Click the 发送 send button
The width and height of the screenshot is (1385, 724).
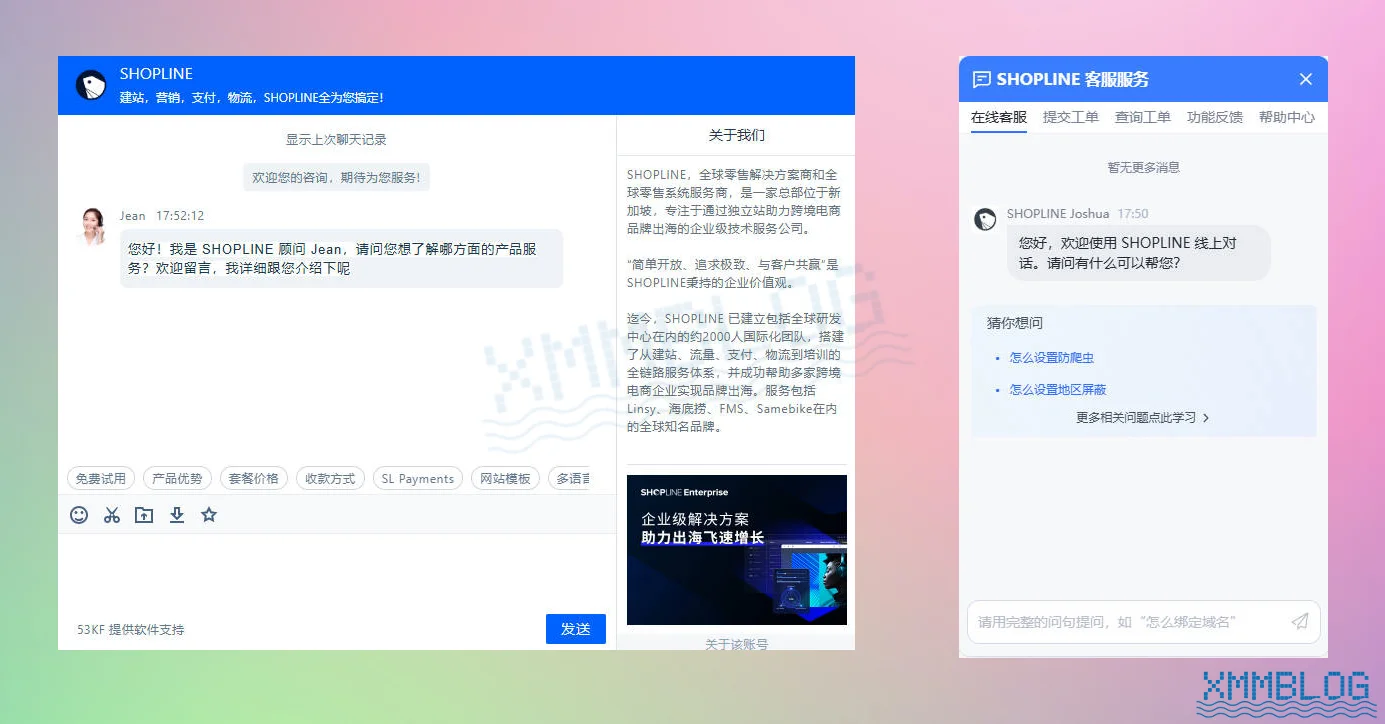(x=576, y=629)
